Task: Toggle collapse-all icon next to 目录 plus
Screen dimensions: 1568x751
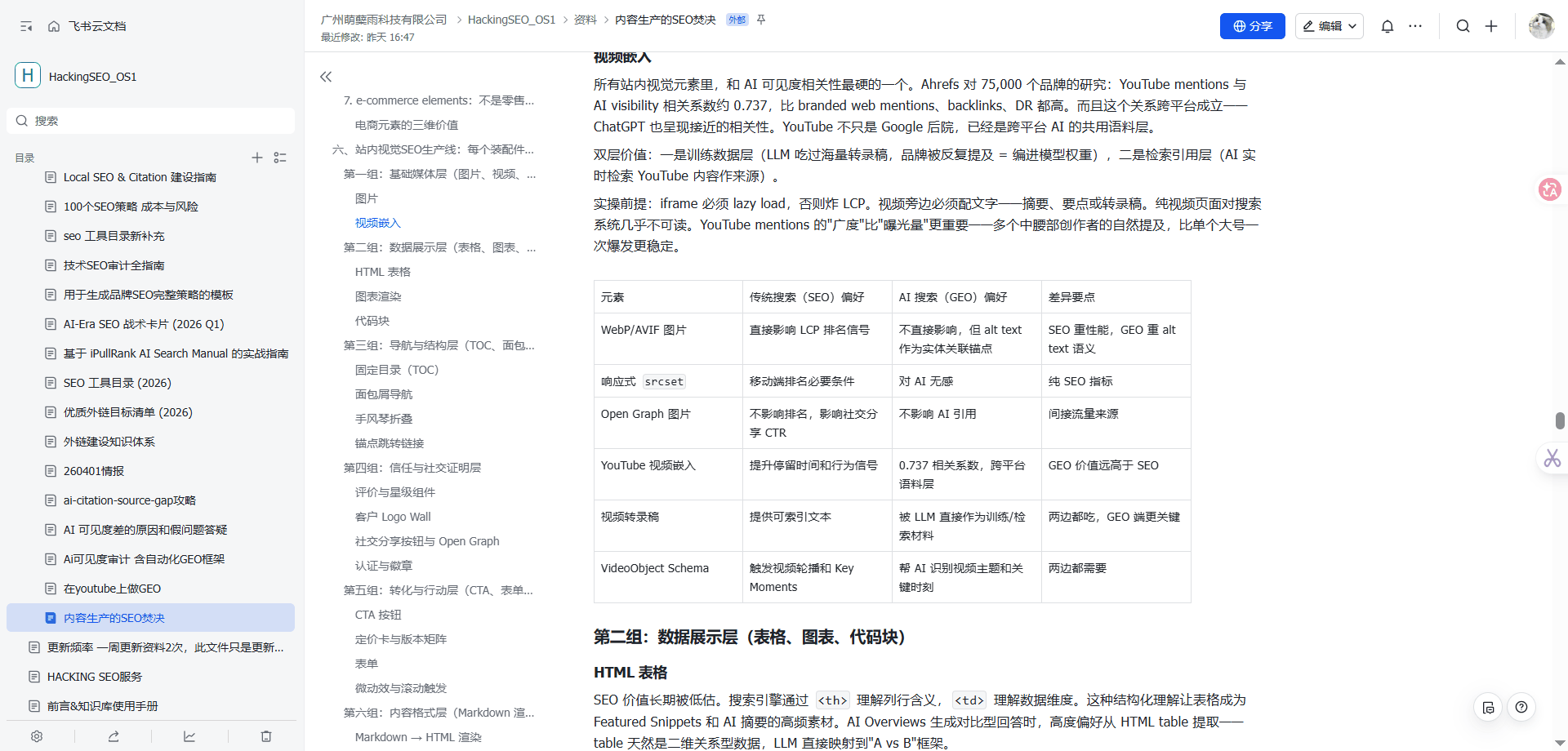Action: point(280,158)
